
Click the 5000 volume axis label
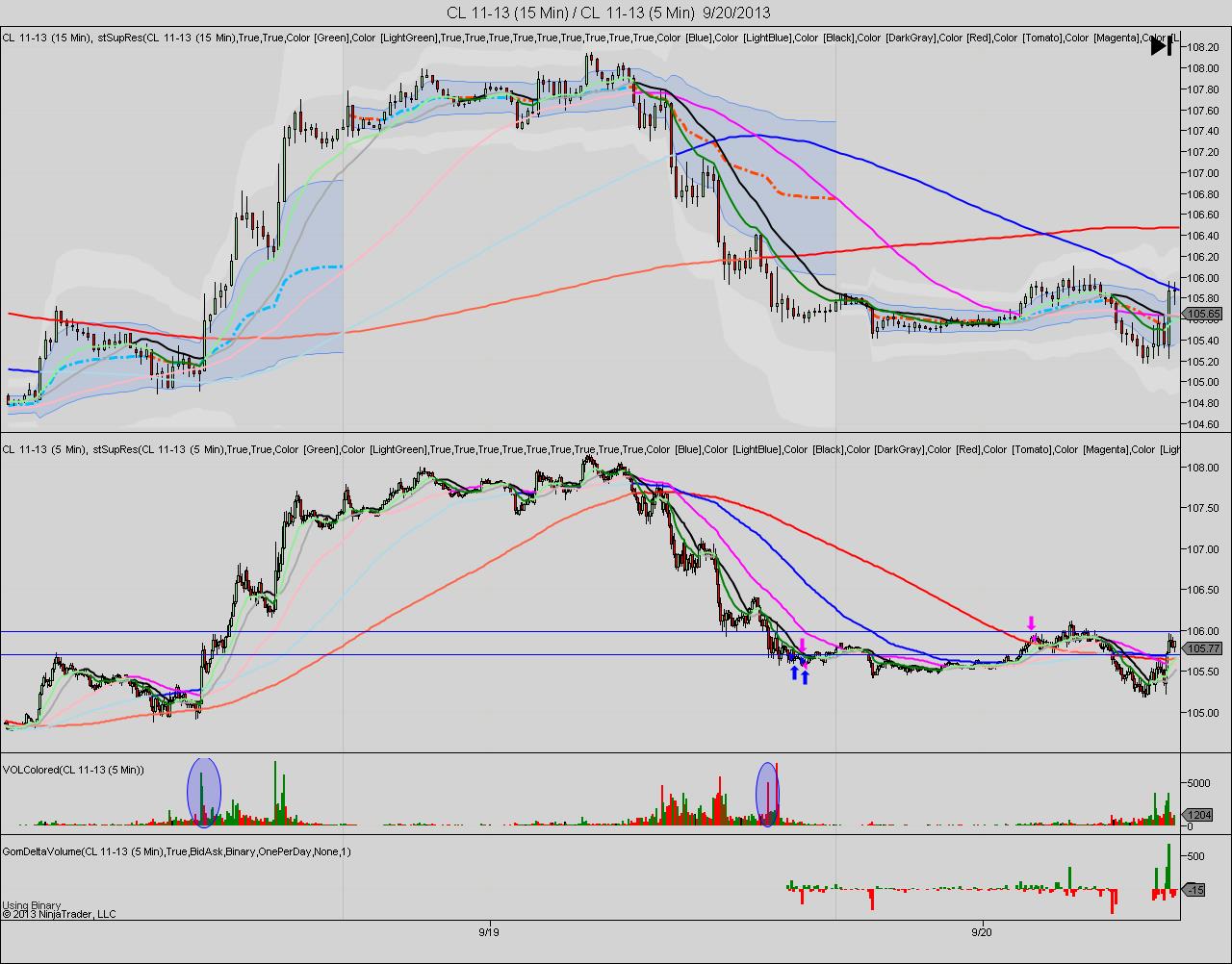(1199, 783)
